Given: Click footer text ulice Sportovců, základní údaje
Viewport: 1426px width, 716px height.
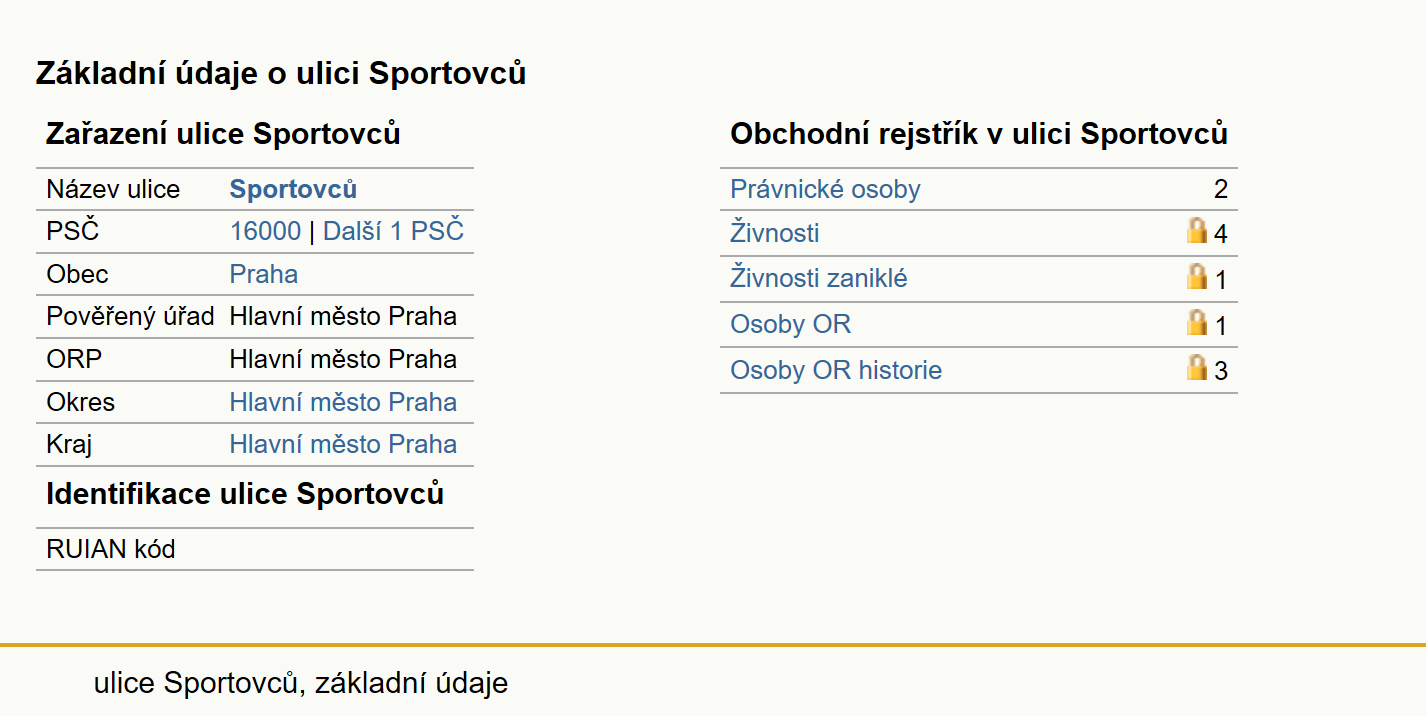Looking at the screenshot, I should (301, 683).
